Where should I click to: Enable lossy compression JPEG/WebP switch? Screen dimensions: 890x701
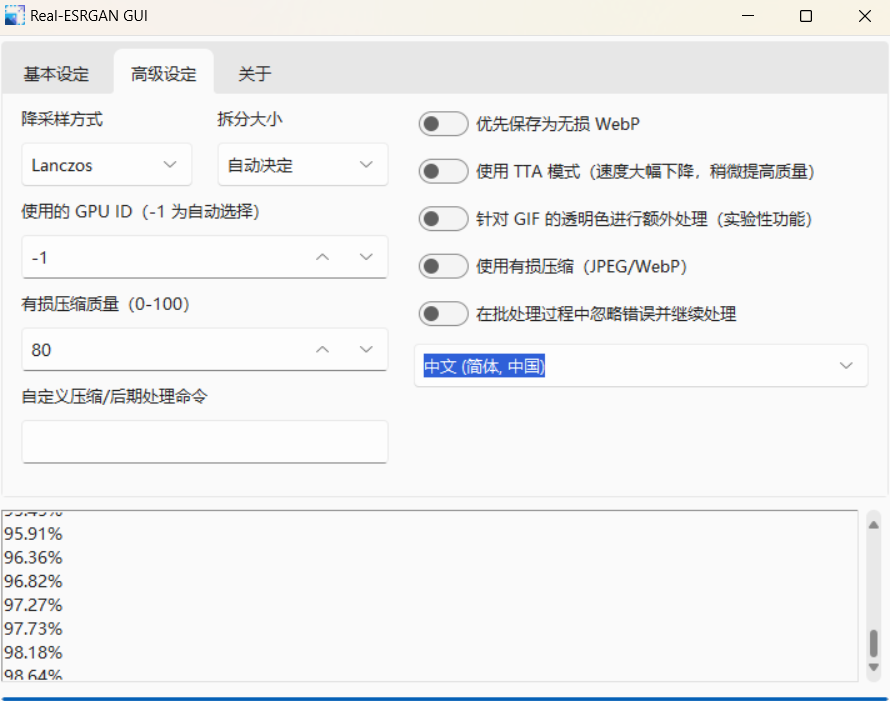(443, 266)
